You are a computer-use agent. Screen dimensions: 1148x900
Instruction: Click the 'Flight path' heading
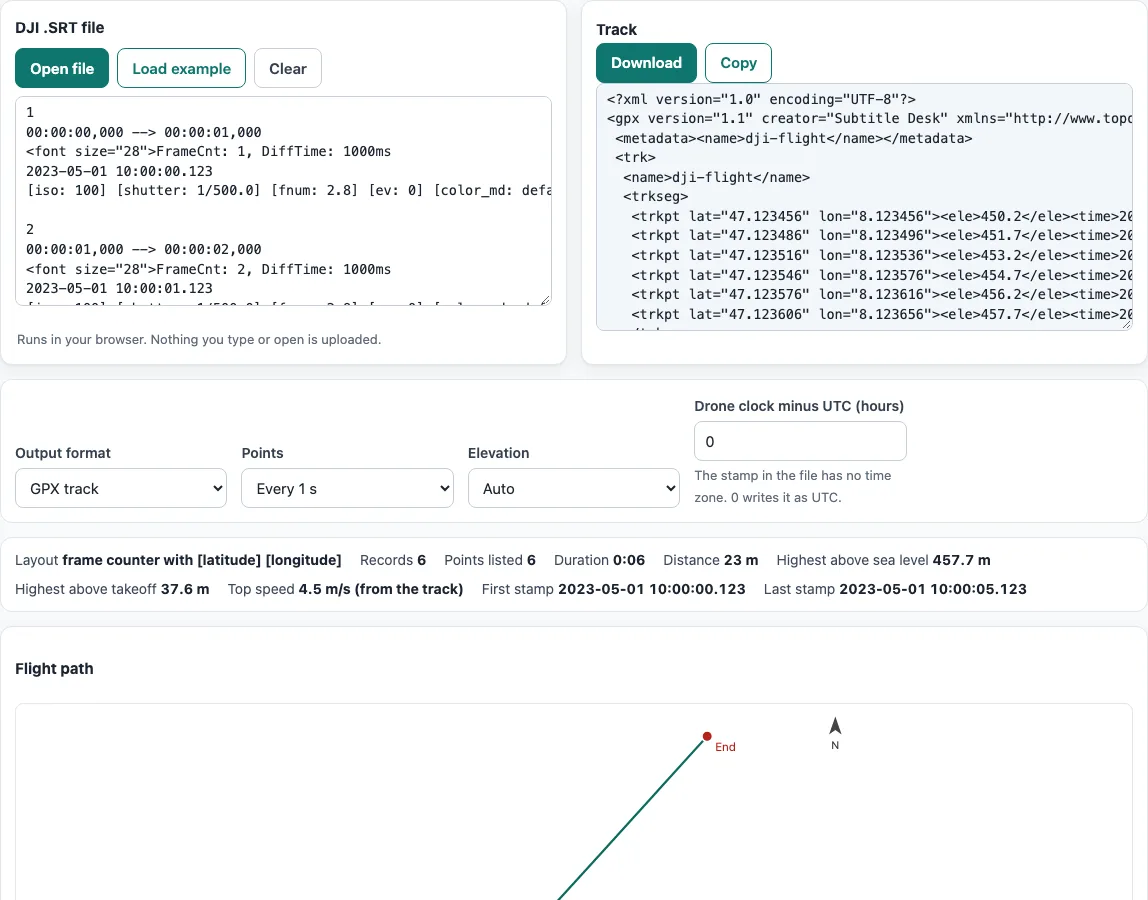(54, 669)
